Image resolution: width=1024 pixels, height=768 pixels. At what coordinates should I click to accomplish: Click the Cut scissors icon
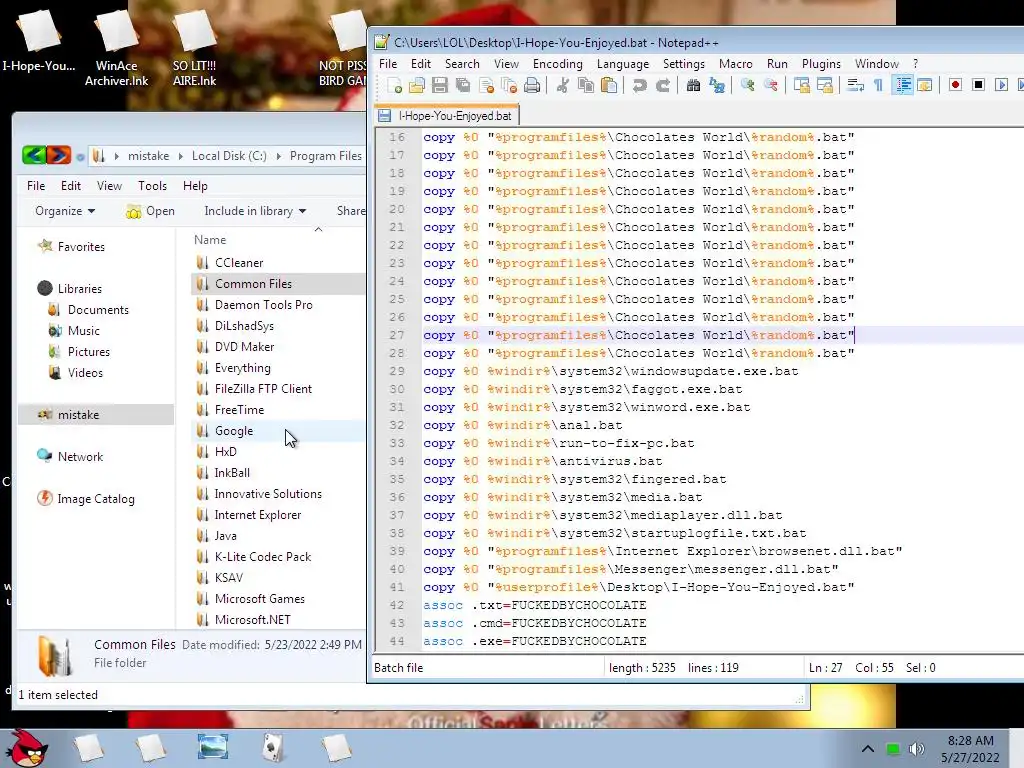[x=562, y=86]
